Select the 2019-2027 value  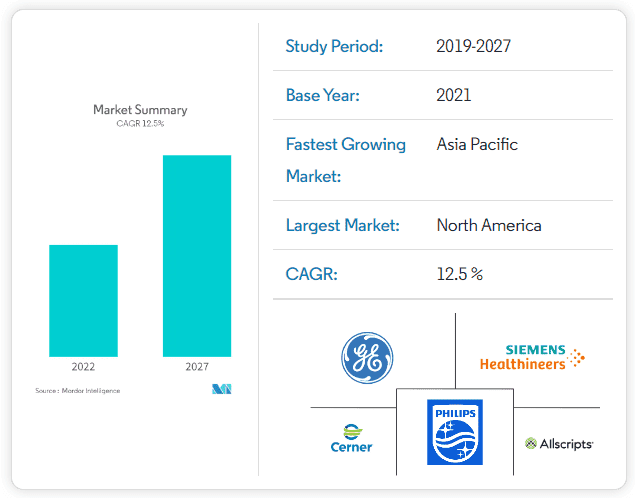pos(472,46)
